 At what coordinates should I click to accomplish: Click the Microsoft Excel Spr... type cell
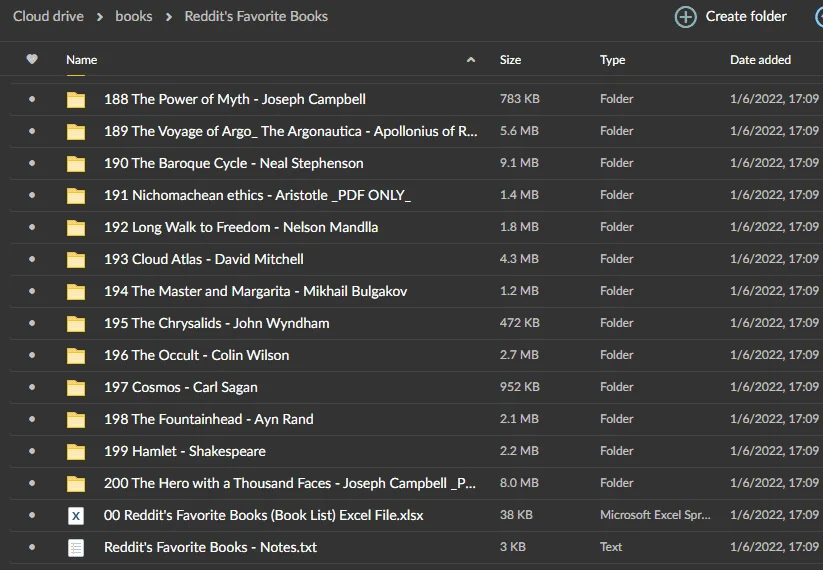pos(655,515)
